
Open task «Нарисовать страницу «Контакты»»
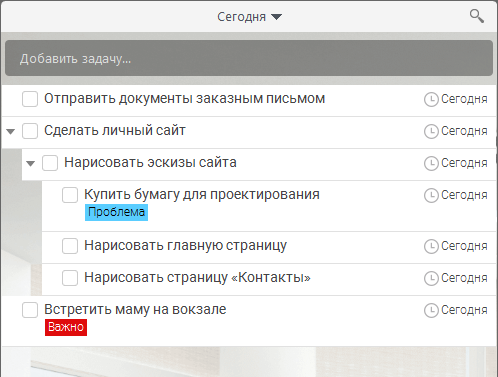[197, 278]
